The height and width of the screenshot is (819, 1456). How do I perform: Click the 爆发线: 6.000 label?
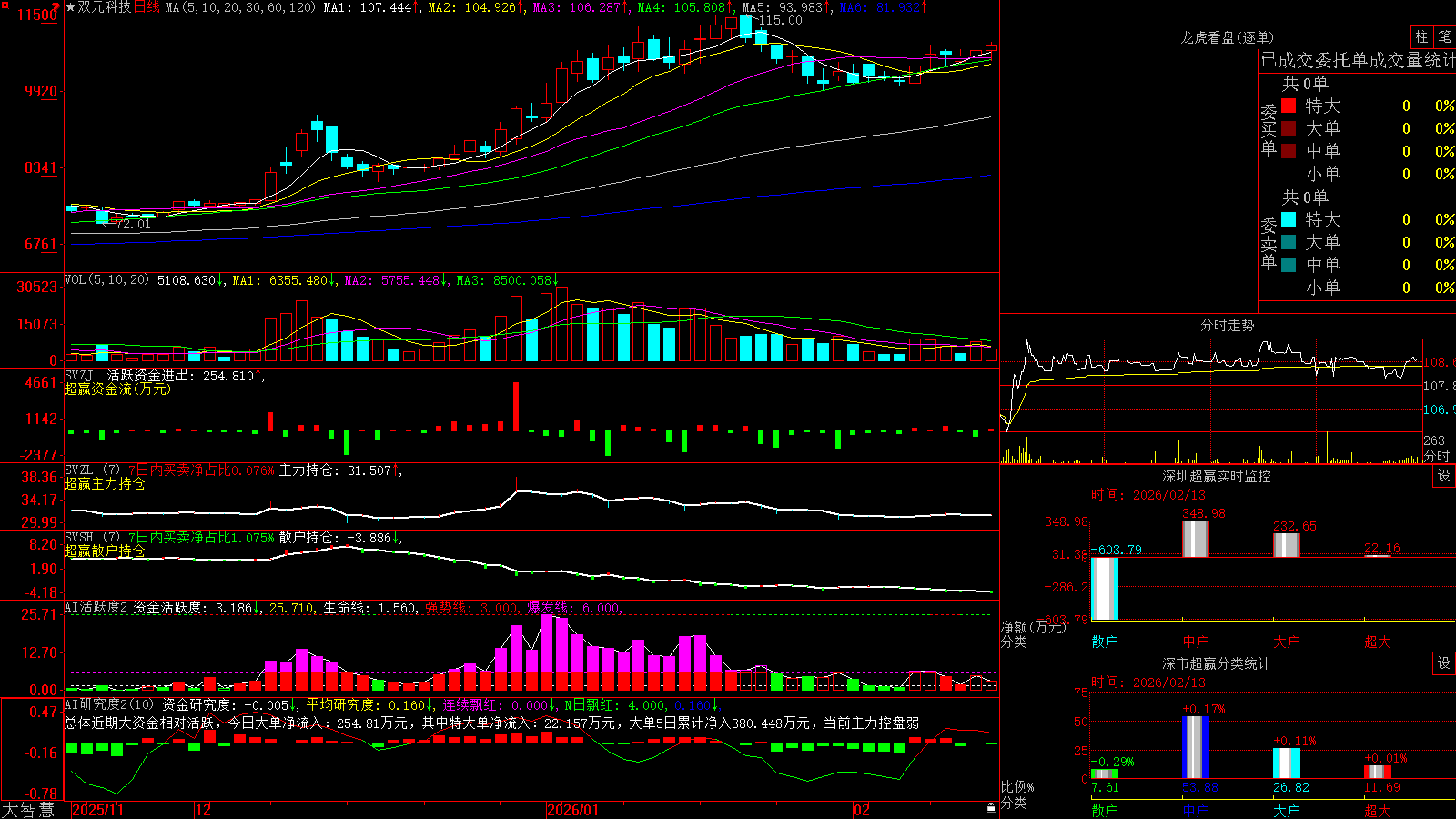[x=574, y=608]
